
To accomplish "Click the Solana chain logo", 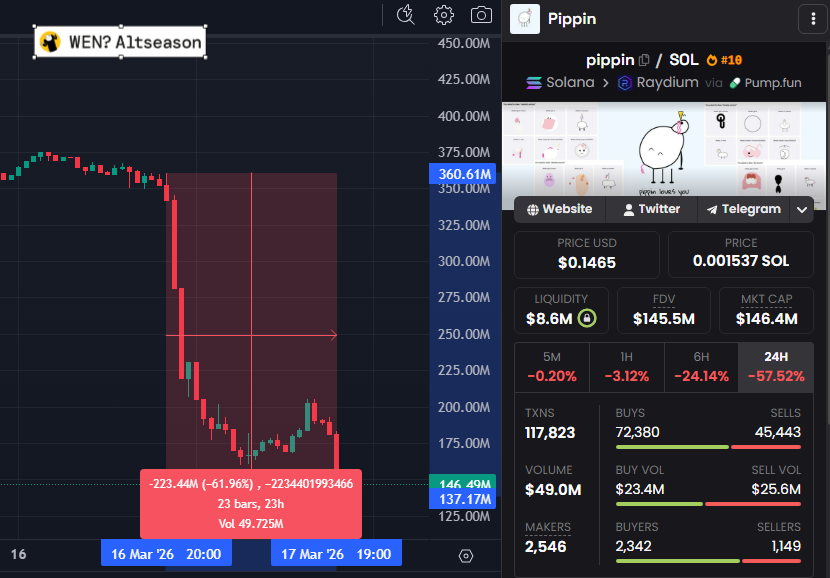I will [x=534, y=83].
